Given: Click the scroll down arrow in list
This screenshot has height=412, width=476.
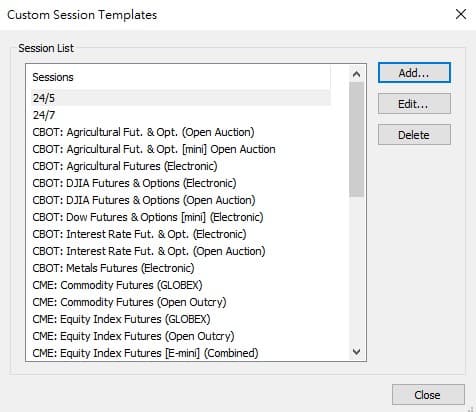Looking at the screenshot, I should coord(356,352).
